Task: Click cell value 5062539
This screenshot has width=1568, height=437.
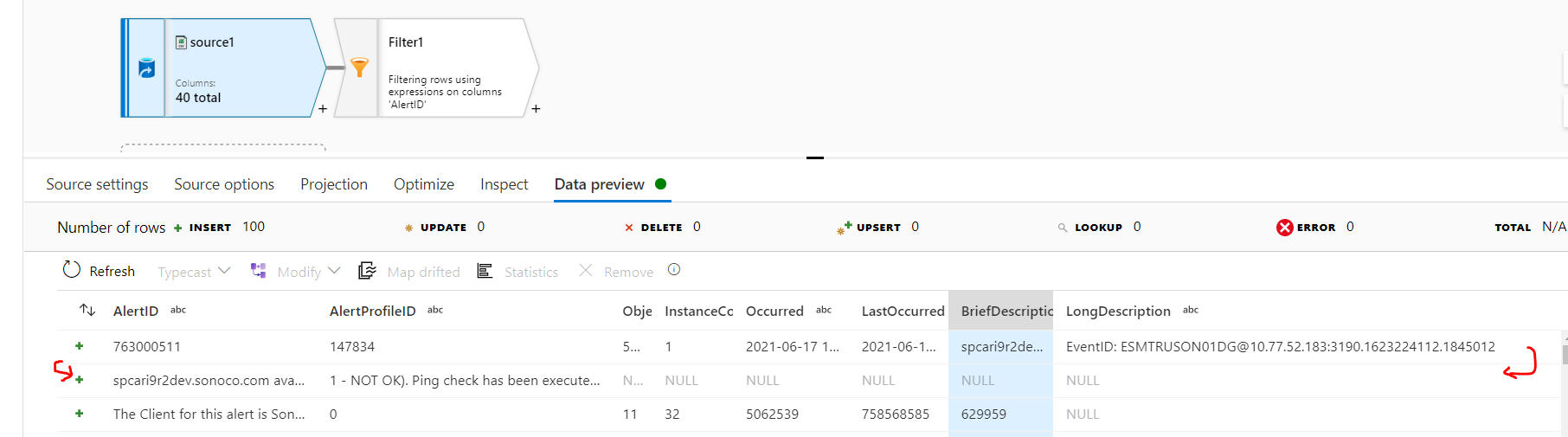Action: (x=772, y=414)
